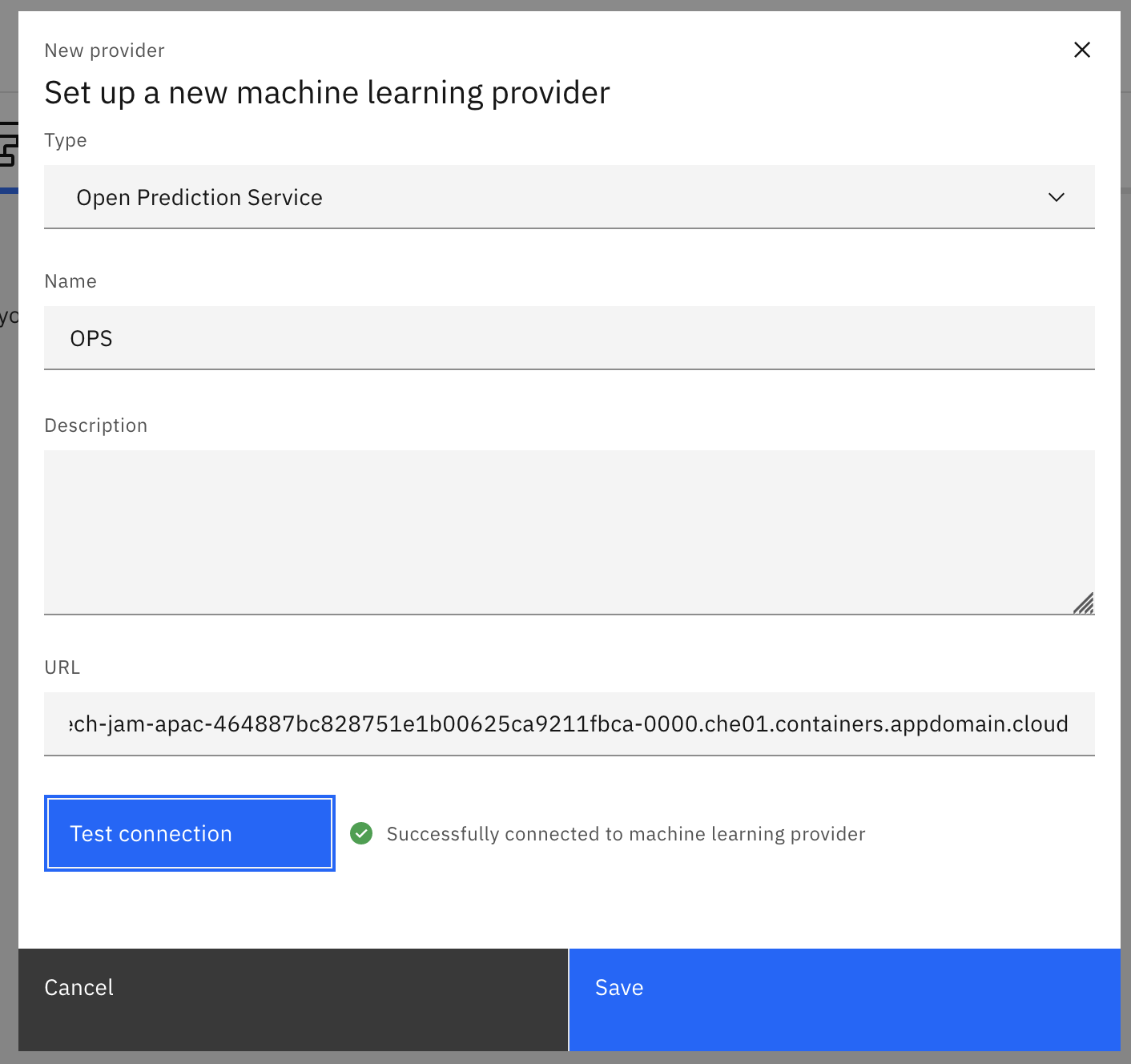Close the New provider dialog

pyautogui.click(x=1081, y=50)
